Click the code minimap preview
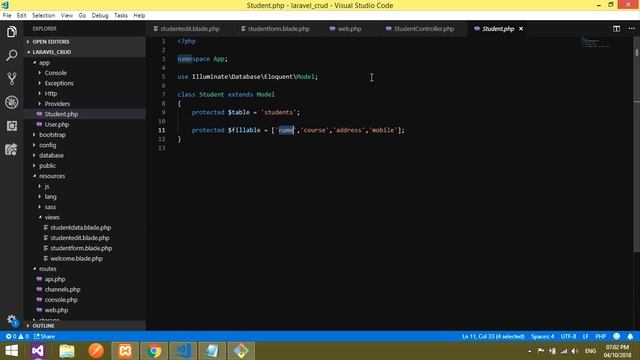 pyautogui.click(x=596, y=42)
